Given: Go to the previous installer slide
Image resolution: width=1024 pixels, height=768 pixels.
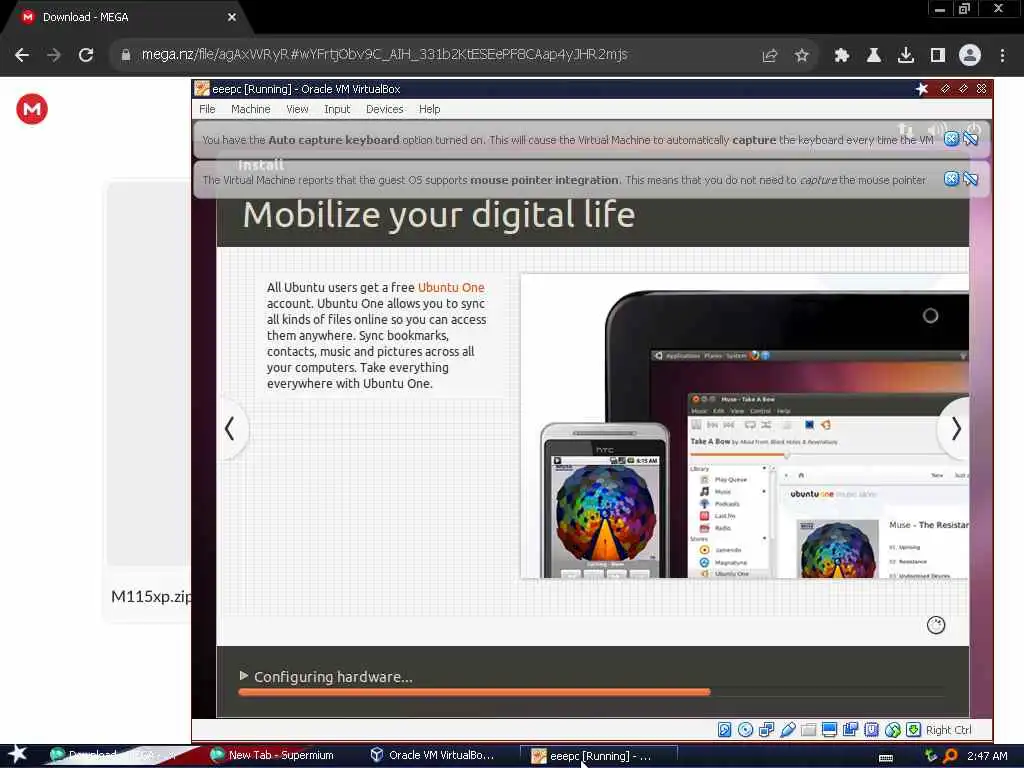Looking at the screenshot, I should click(230, 429).
